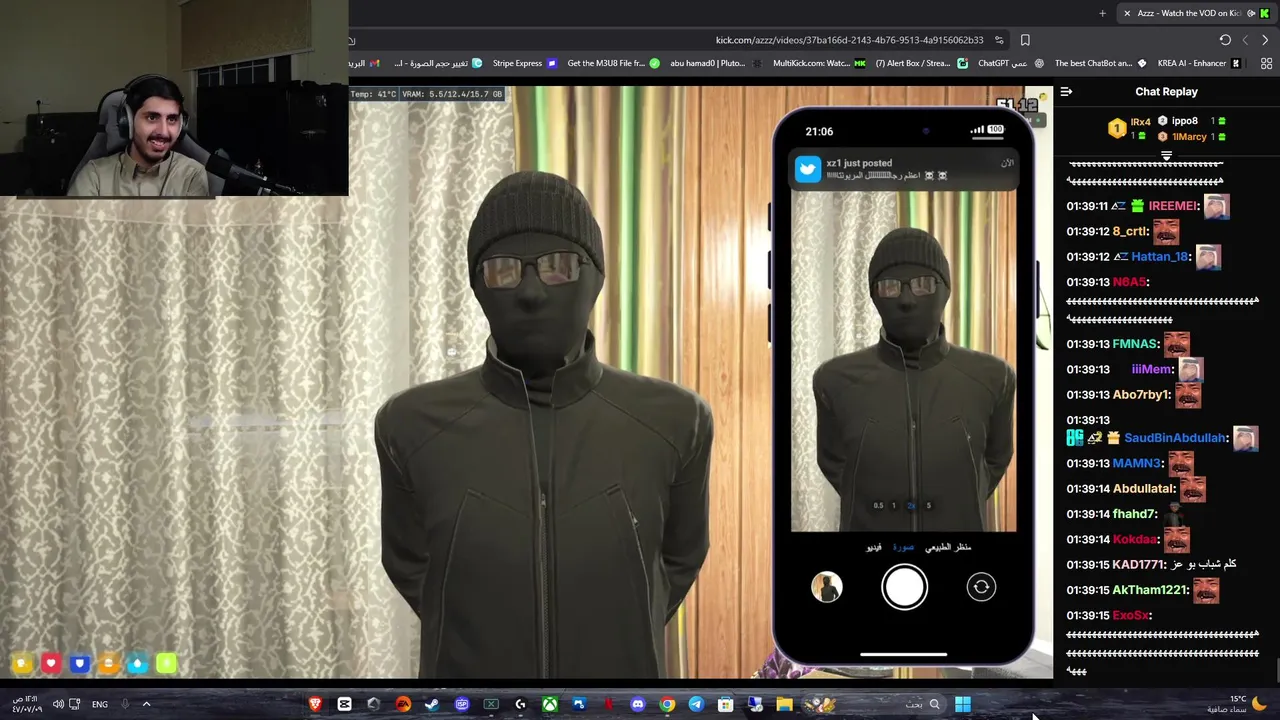Click the blue shield overlay icon
Viewport: 1280px width, 720px height.
click(x=80, y=663)
